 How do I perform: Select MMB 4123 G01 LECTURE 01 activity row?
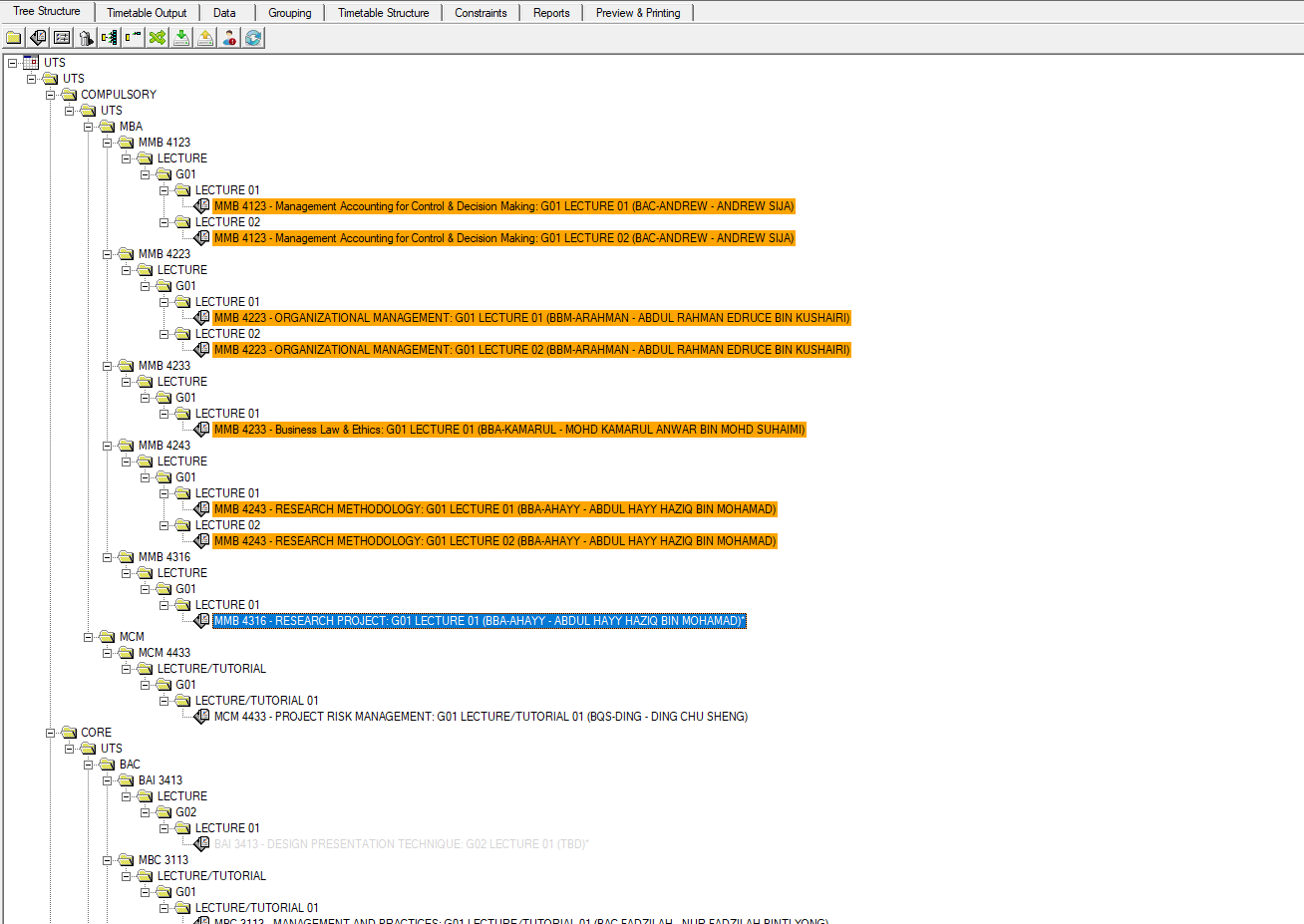tap(503, 206)
